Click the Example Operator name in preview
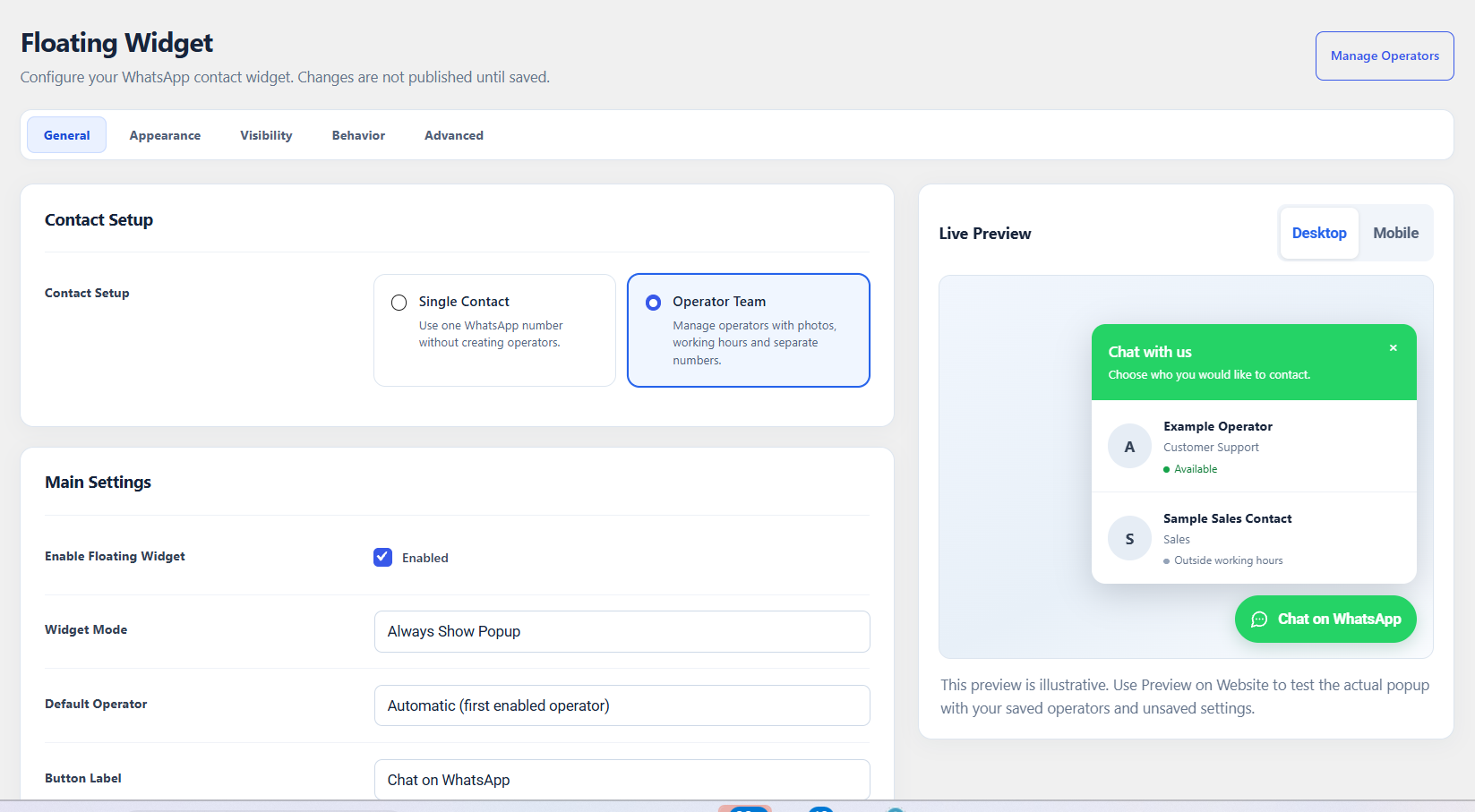The image size is (1475, 812). pyautogui.click(x=1218, y=426)
